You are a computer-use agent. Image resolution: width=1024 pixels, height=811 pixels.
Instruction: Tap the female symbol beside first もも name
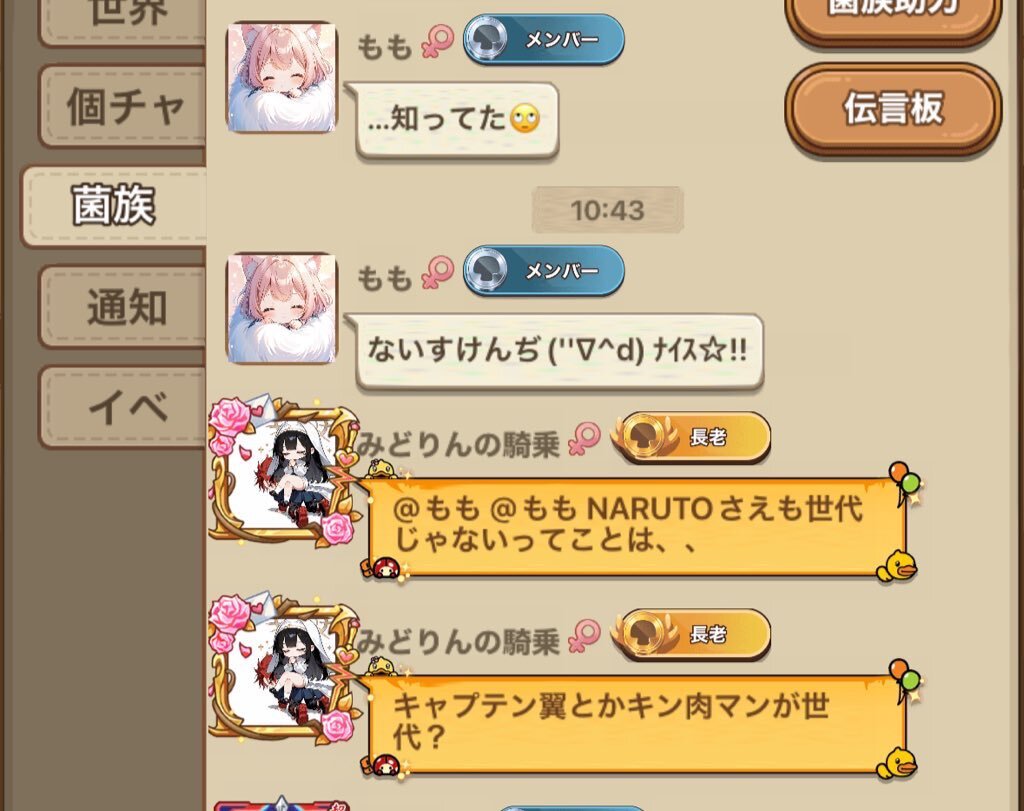click(x=437, y=42)
